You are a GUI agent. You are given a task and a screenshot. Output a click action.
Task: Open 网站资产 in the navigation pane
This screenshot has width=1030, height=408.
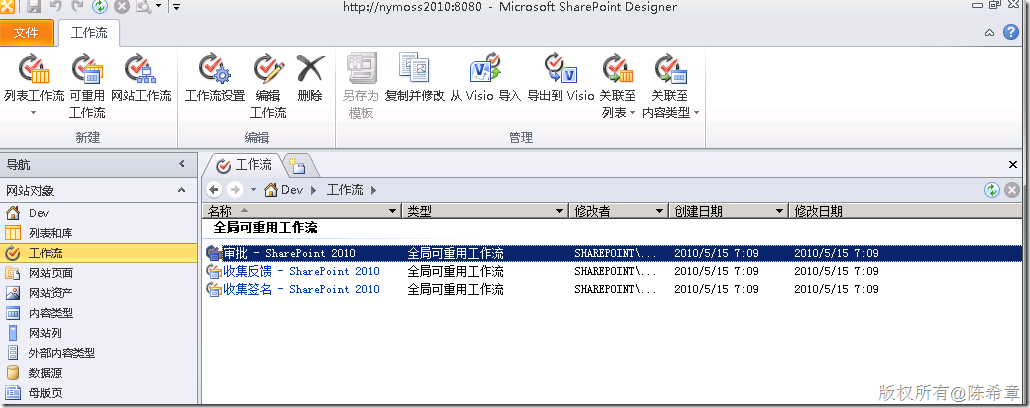pos(99,293)
